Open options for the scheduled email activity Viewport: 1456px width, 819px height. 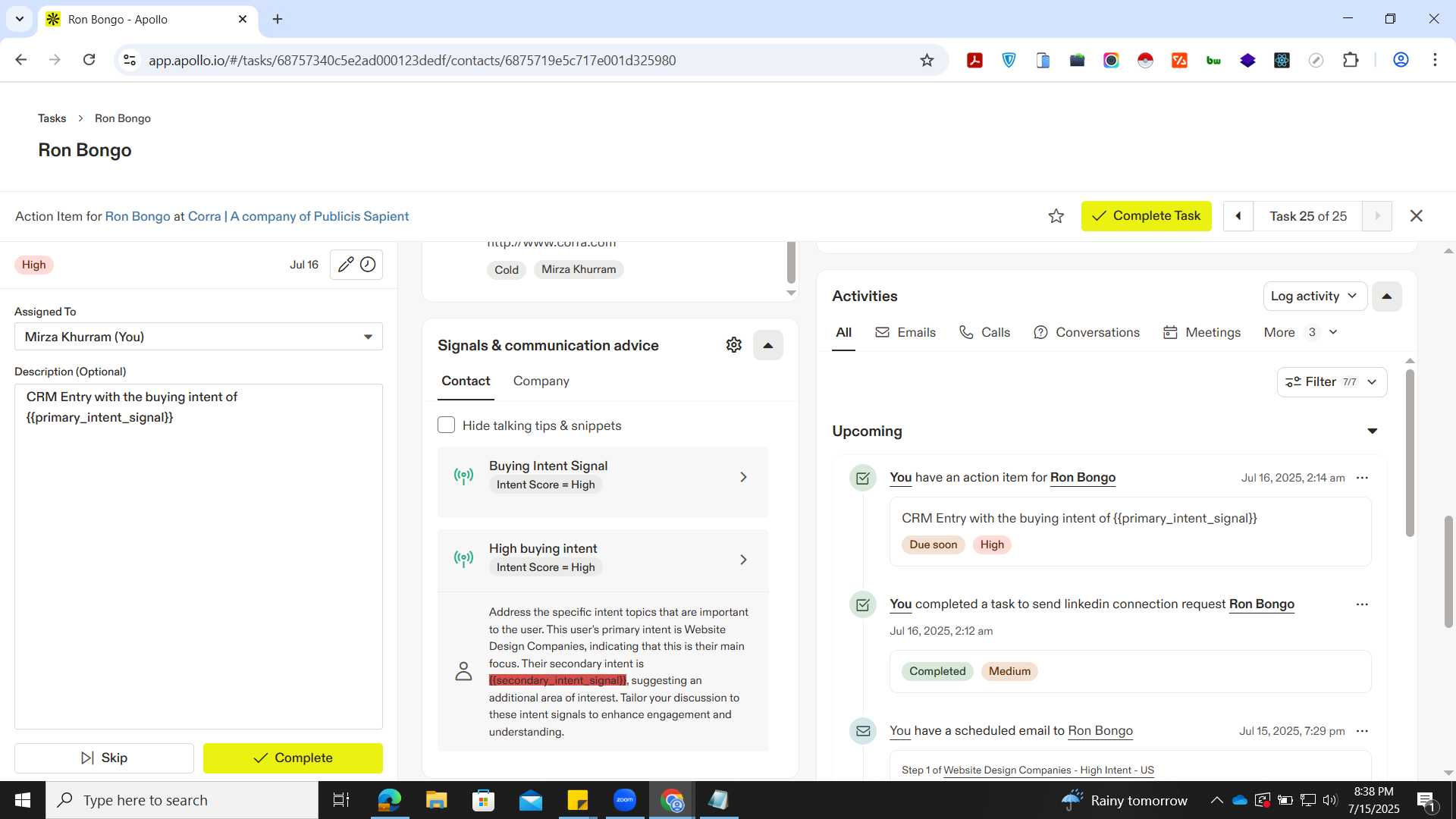pos(1362,731)
